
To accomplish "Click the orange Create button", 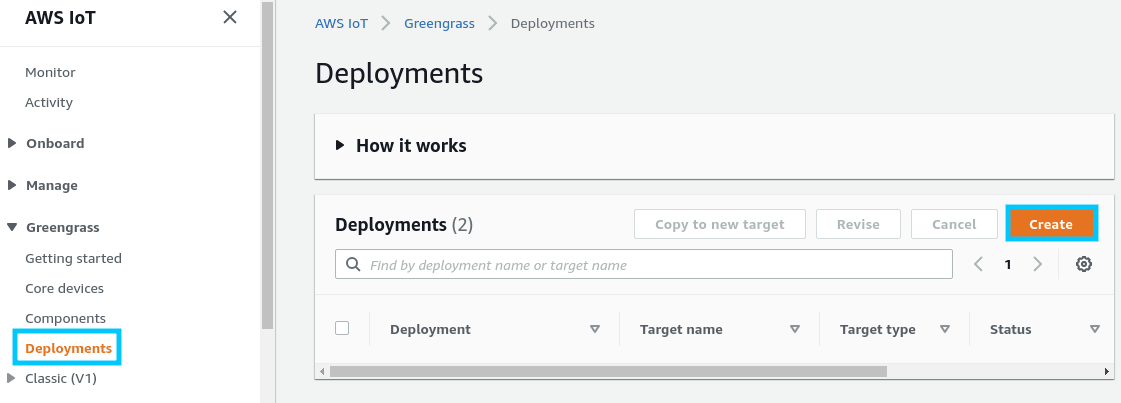I will pos(1050,224).
